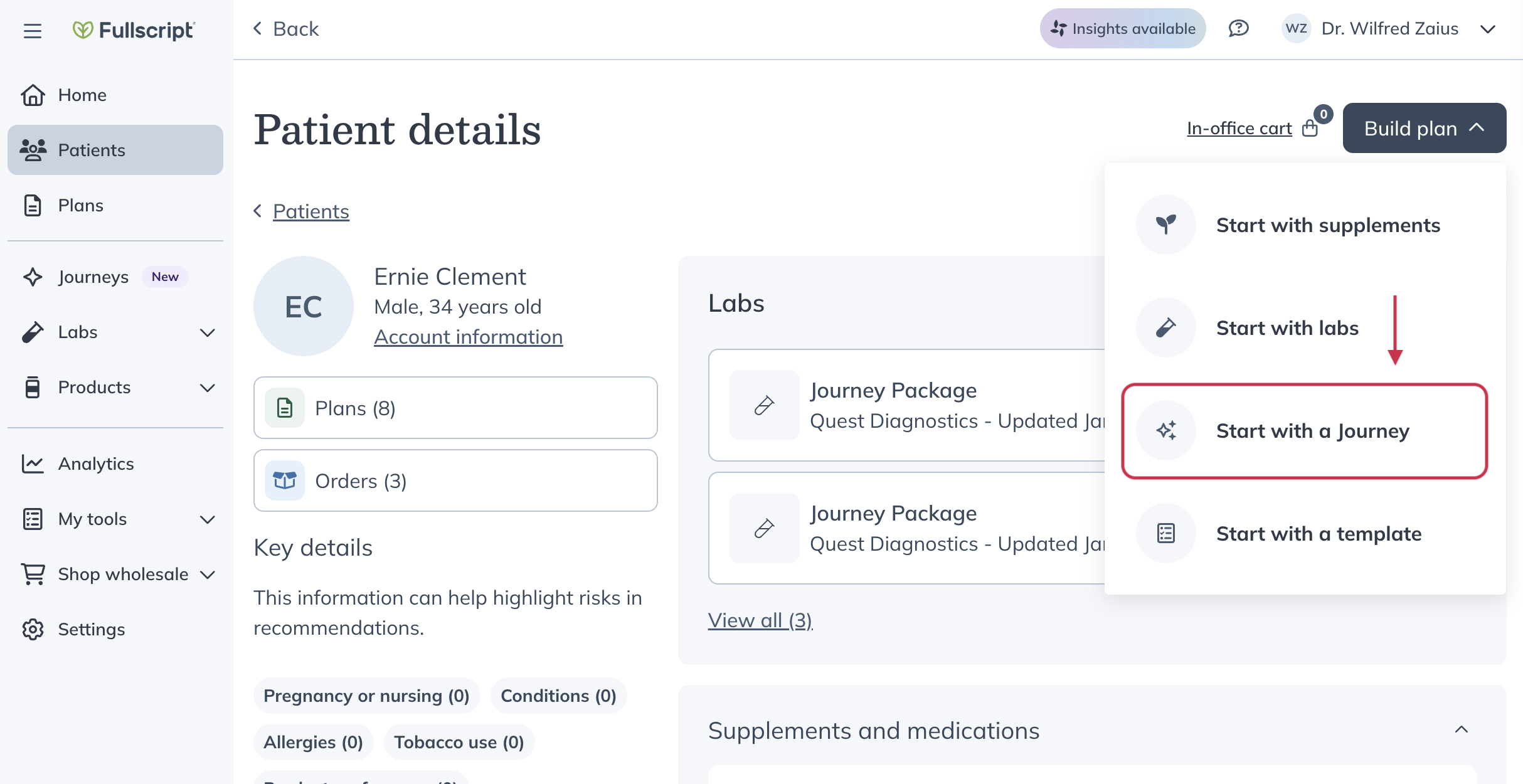Click the Journeys sparkle icon
1523x784 pixels.
click(33, 277)
